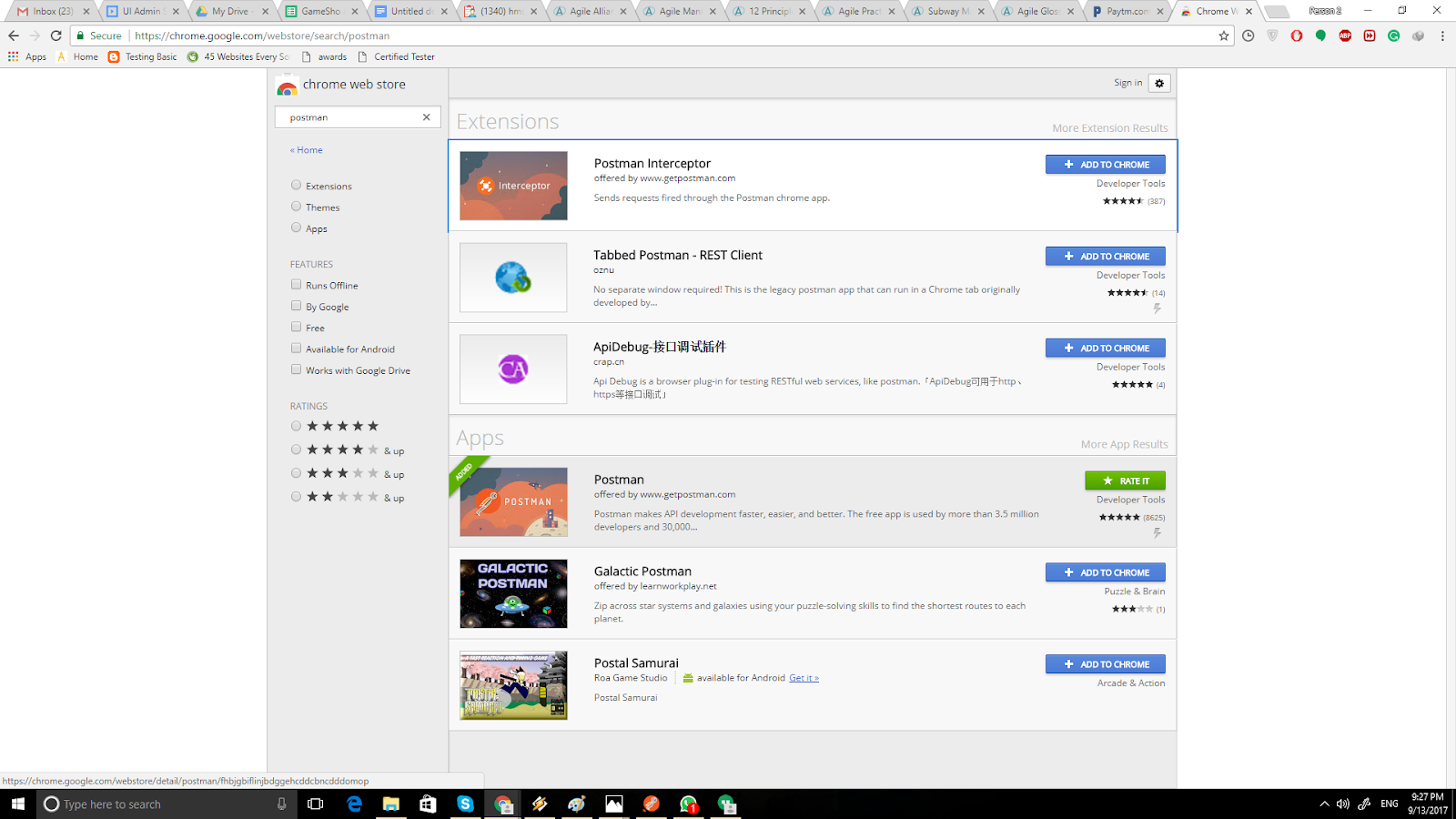Open File Explorer from the taskbar
The image size is (1456, 819).
pos(391,804)
